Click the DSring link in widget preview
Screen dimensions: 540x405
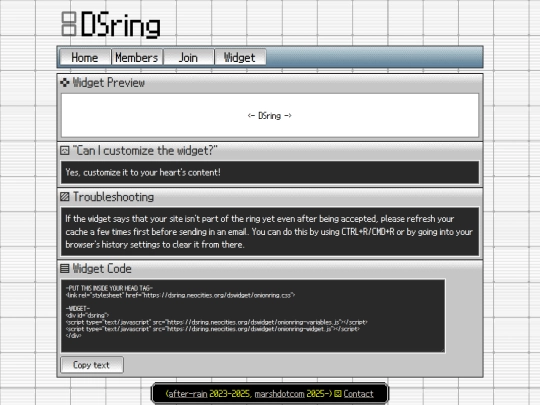[269, 116]
